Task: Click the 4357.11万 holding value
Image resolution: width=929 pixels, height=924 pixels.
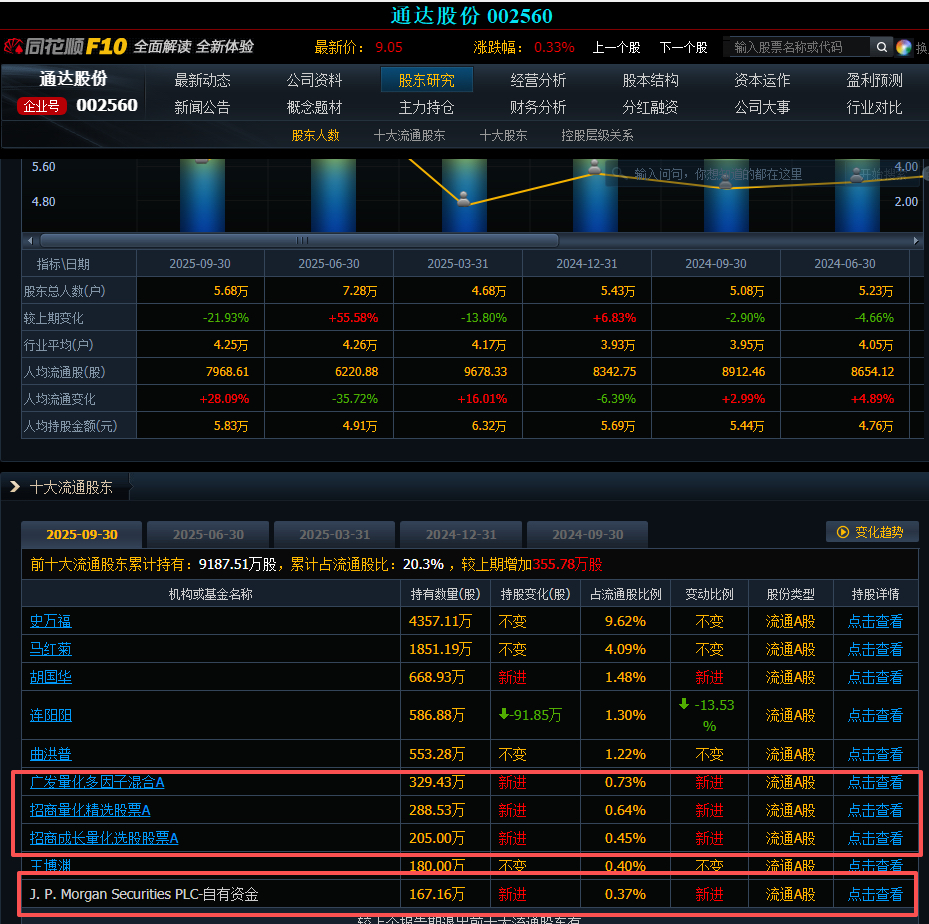Action: (x=440, y=621)
